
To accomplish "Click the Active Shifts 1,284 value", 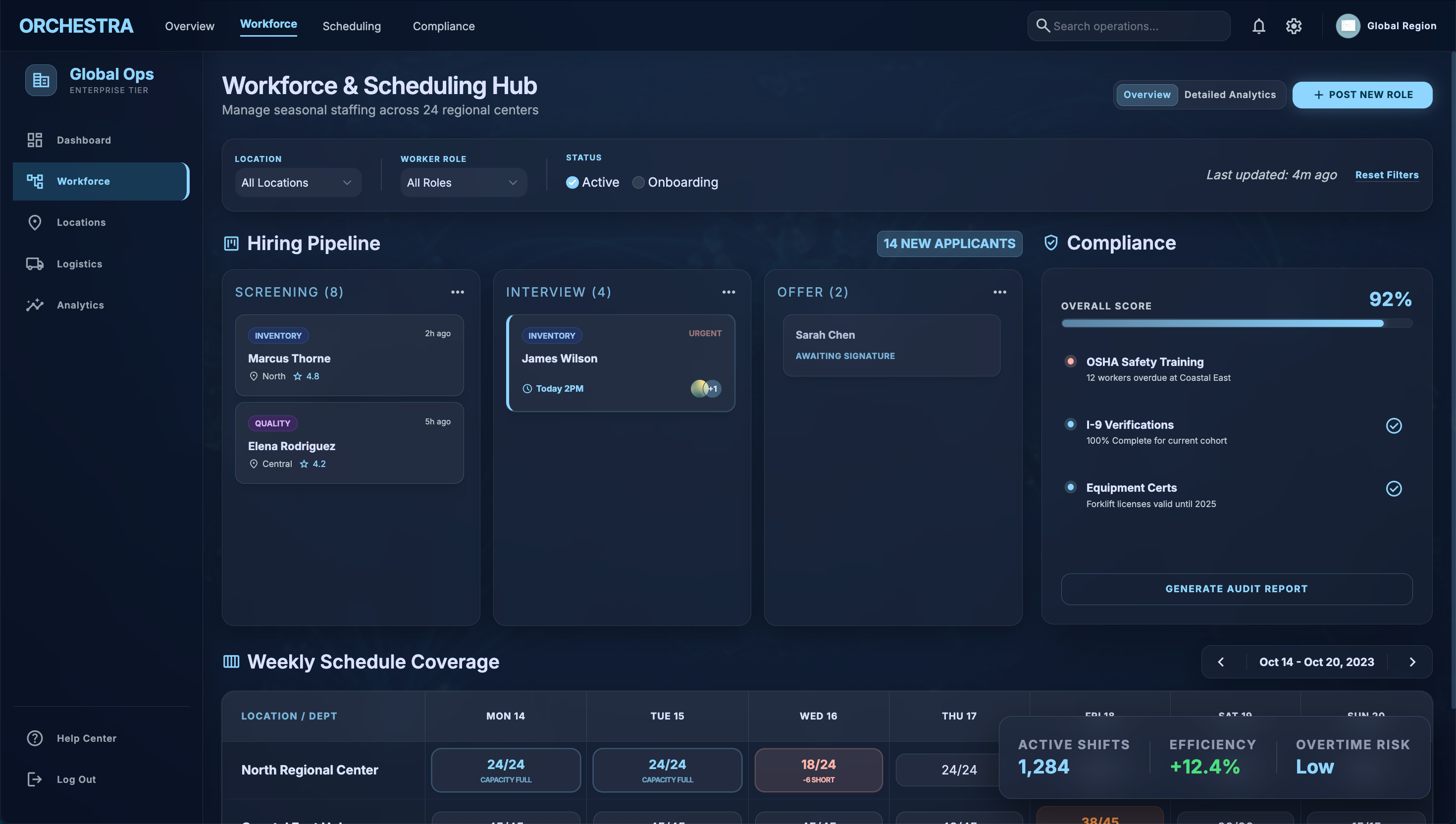I will 1043,767.
